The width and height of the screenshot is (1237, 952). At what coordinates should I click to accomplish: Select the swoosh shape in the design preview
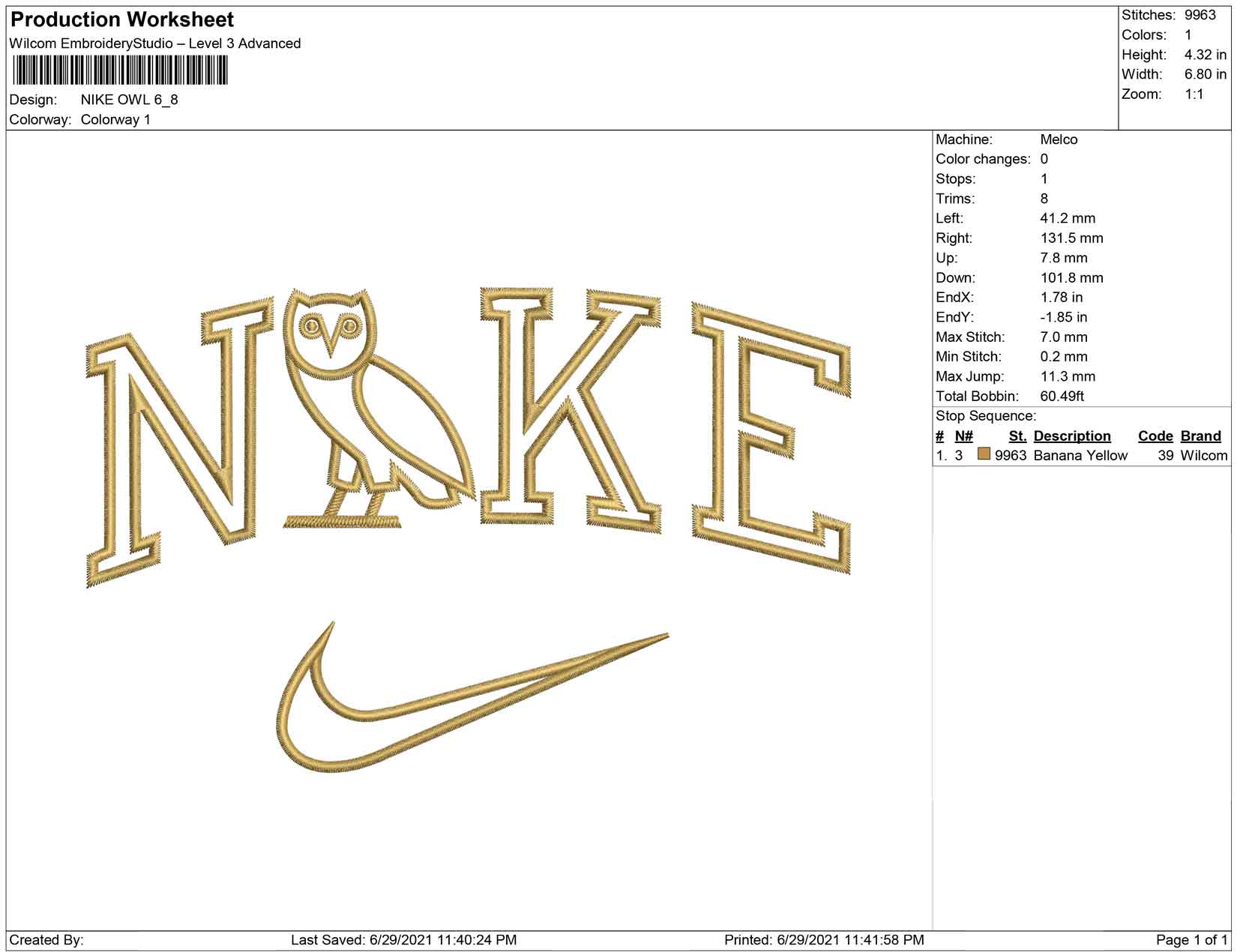[x=472, y=697]
